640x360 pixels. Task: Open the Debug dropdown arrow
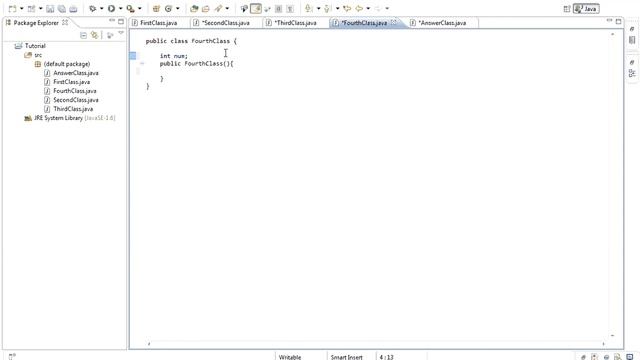(x=102, y=9)
